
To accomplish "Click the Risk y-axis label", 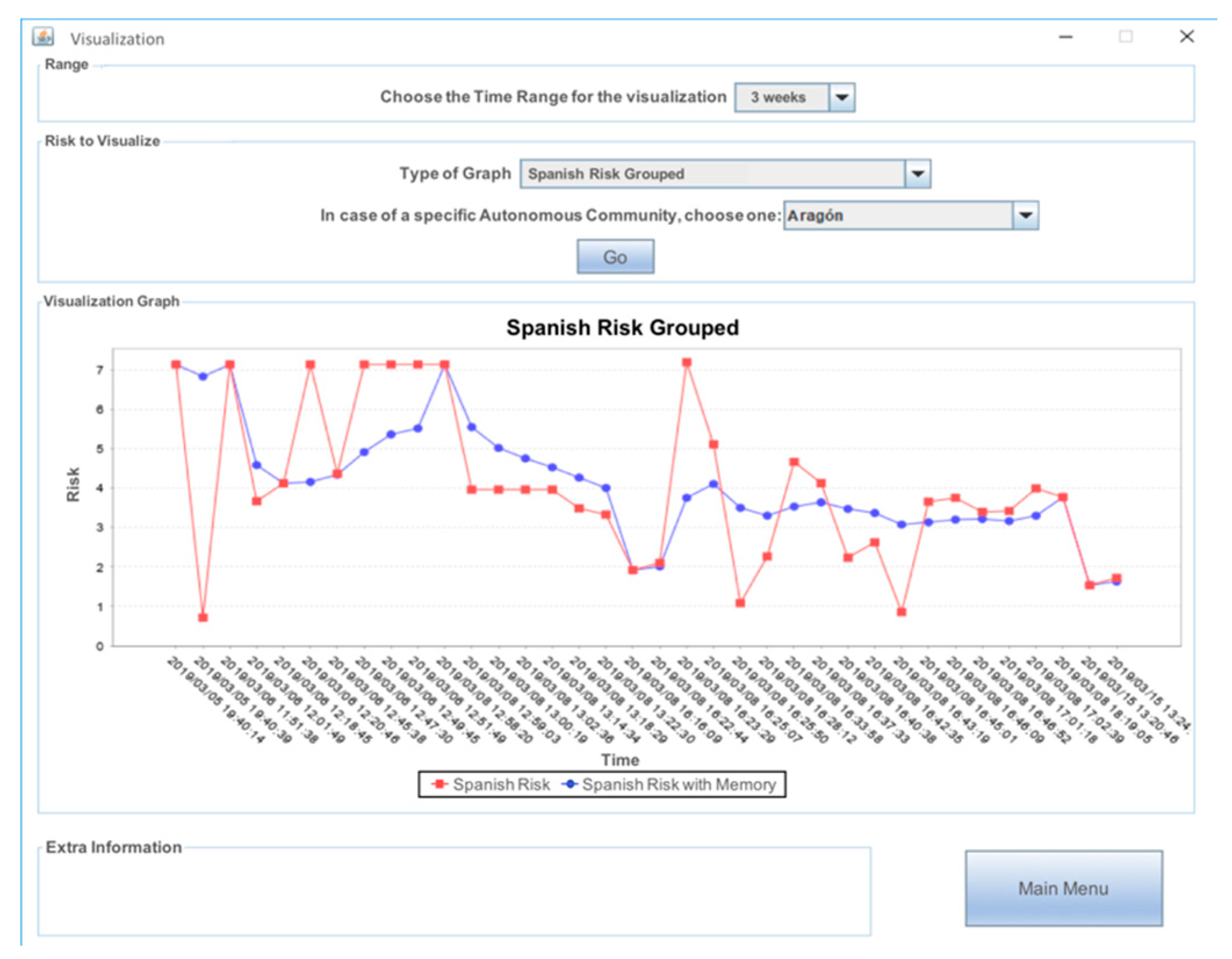I will pos(73,484).
